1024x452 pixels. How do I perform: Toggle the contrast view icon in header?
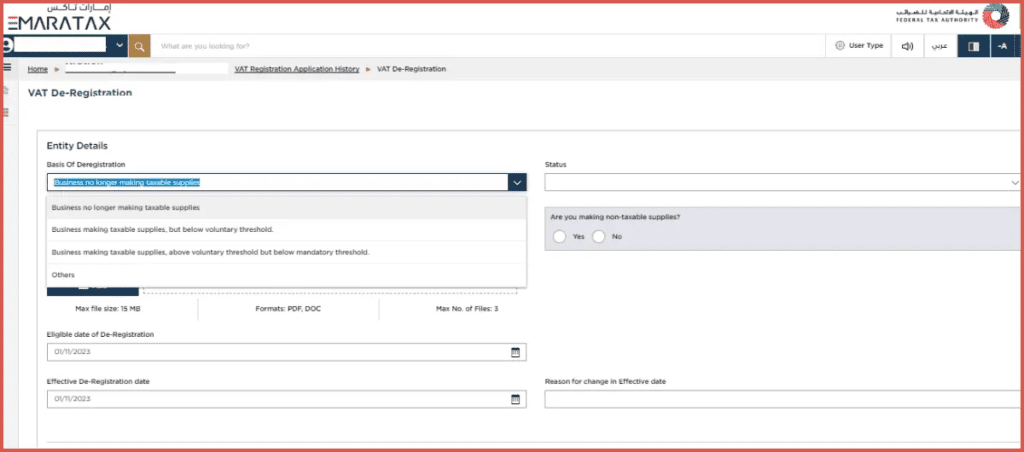973,46
